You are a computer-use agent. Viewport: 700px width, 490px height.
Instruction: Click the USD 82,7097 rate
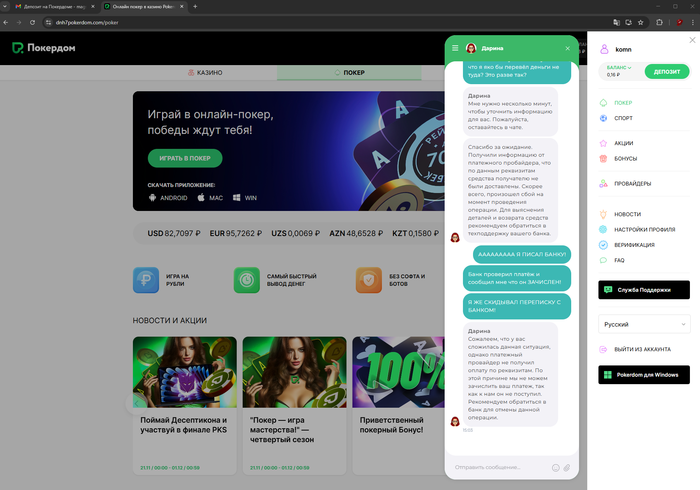click(x=174, y=233)
